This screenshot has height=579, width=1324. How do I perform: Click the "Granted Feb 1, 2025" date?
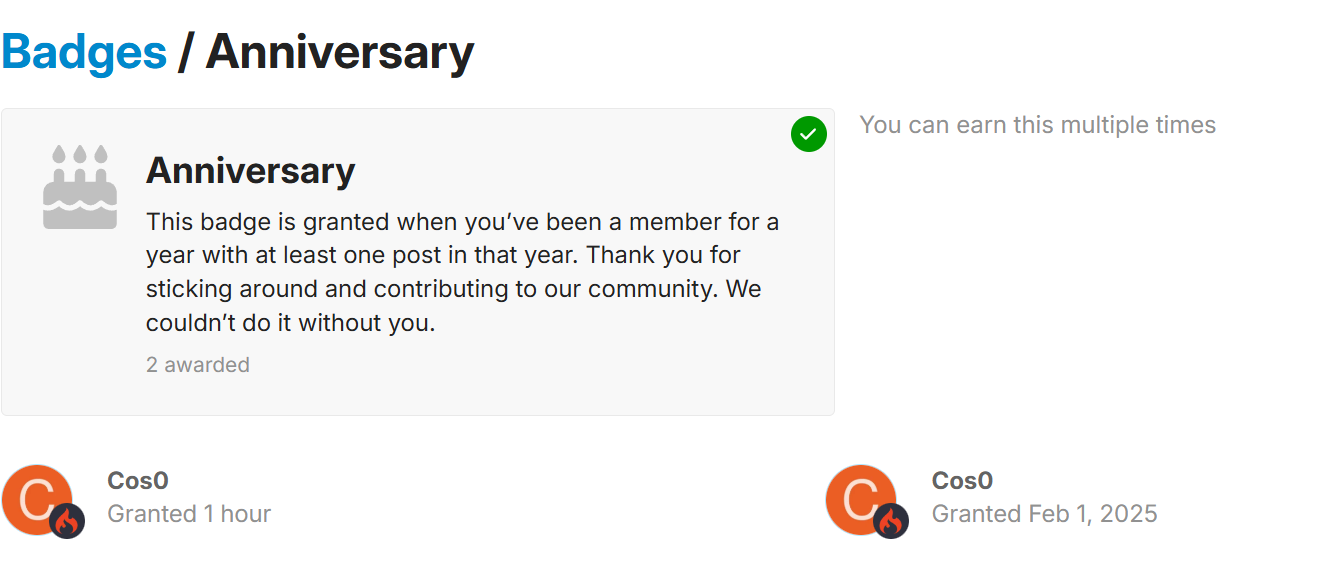(1045, 514)
